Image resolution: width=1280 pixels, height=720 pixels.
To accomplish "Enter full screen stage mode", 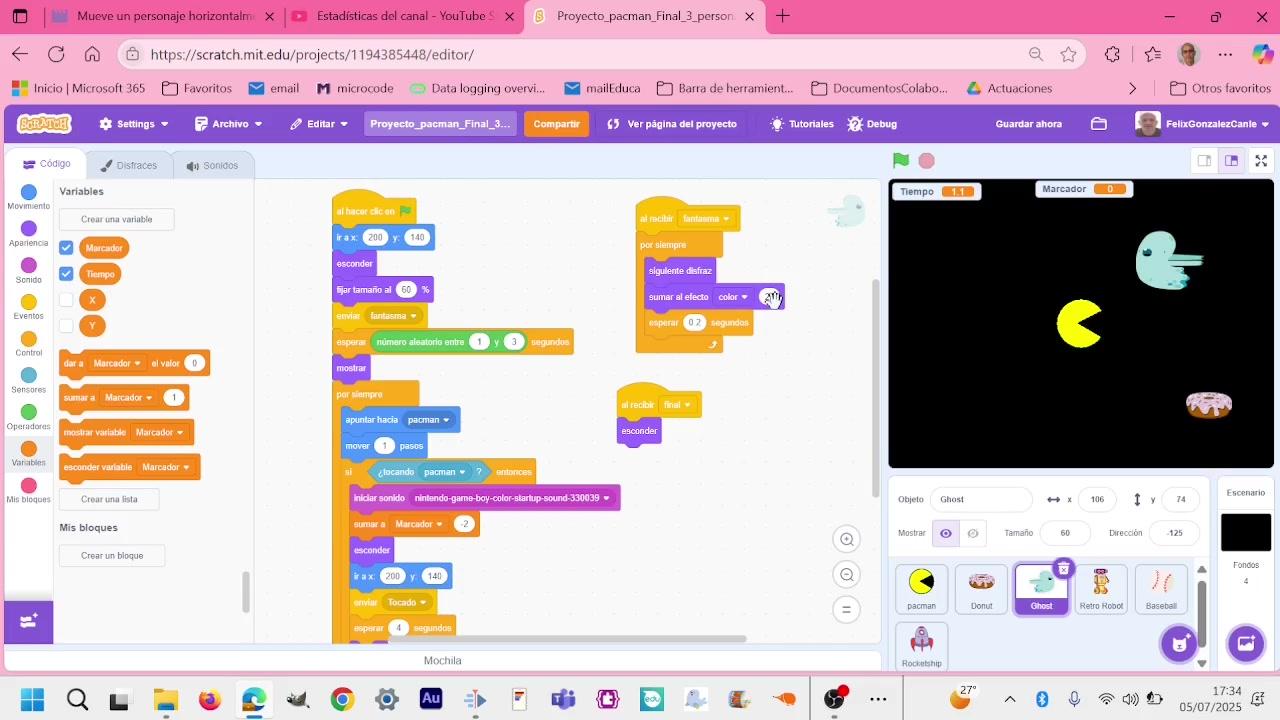I will point(1262,161).
